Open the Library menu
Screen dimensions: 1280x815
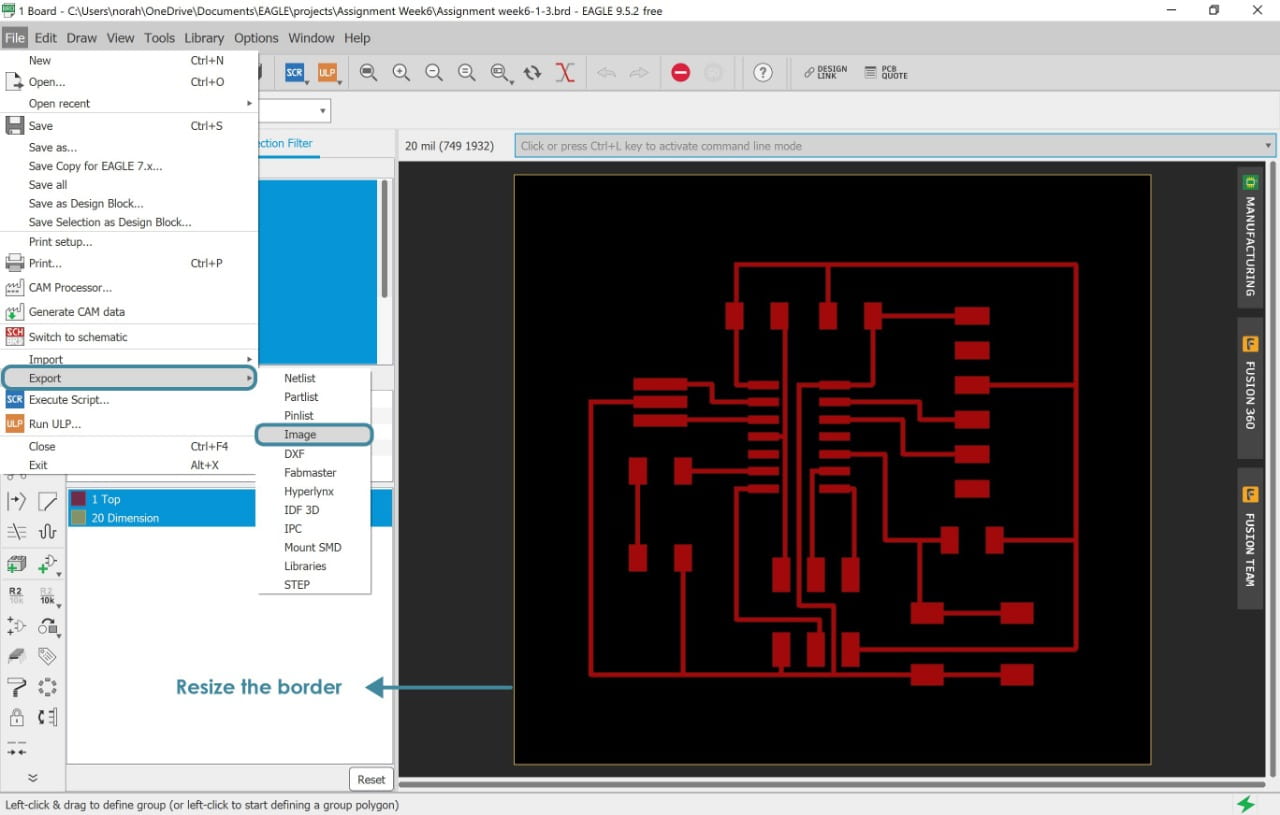[204, 38]
